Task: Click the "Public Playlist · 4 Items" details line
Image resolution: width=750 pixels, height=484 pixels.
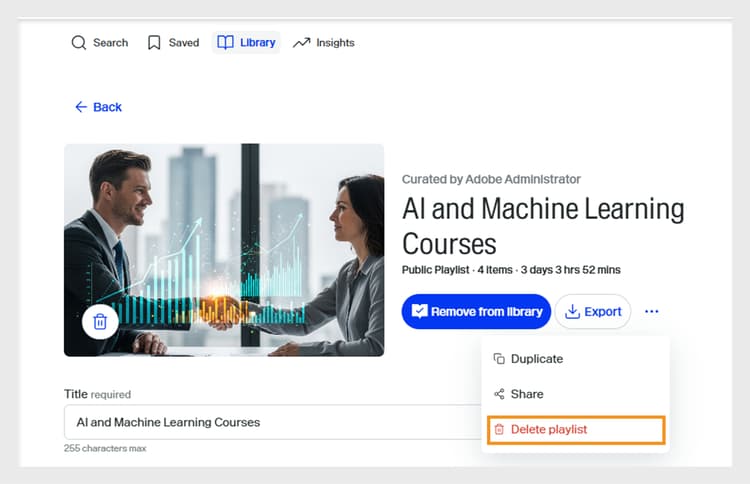Action: pyautogui.click(x=511, y=270)
